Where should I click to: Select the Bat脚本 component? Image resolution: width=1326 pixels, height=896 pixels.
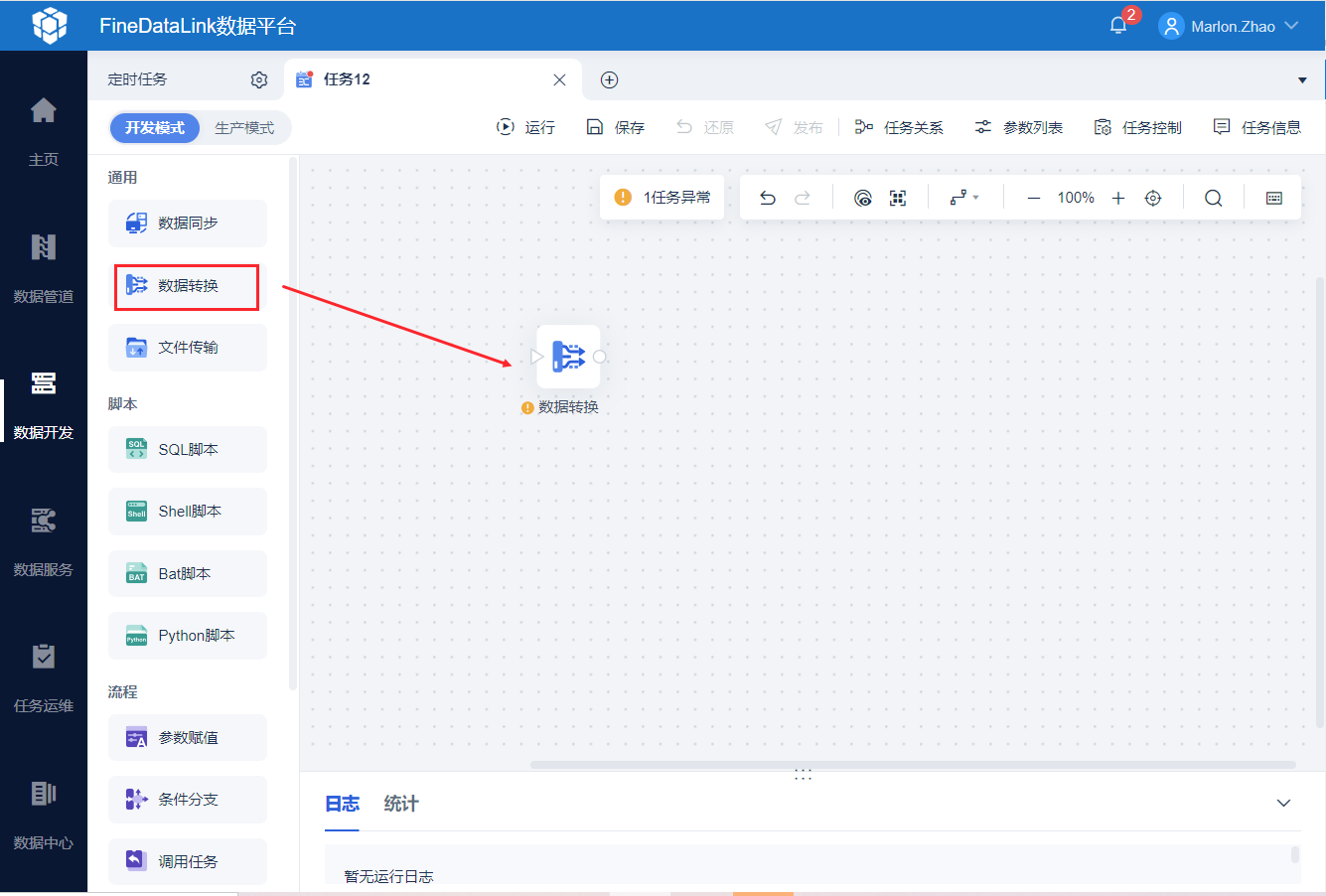click(188, 574)
